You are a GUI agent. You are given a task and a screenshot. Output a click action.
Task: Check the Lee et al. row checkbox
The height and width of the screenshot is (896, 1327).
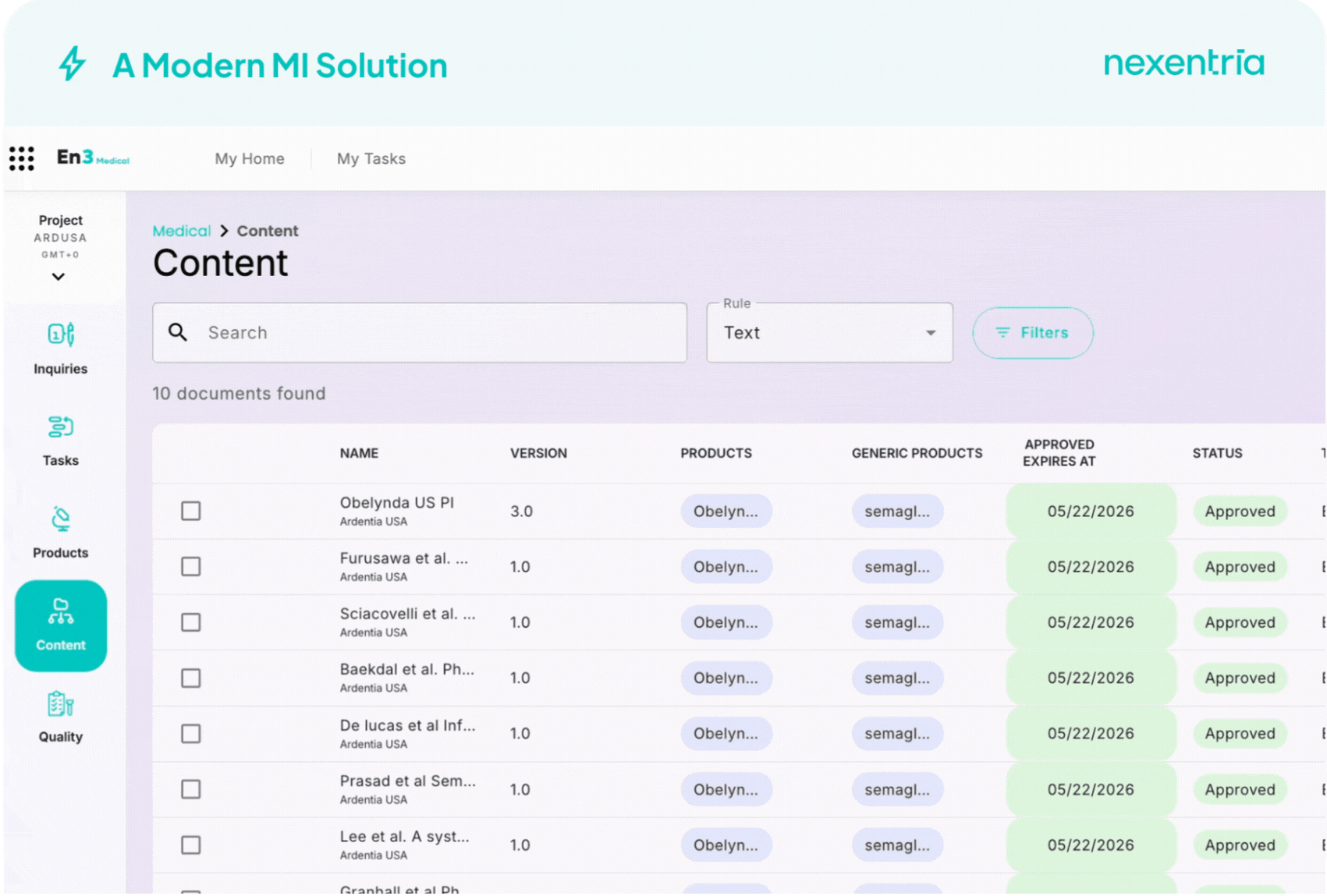coord(190,845)
